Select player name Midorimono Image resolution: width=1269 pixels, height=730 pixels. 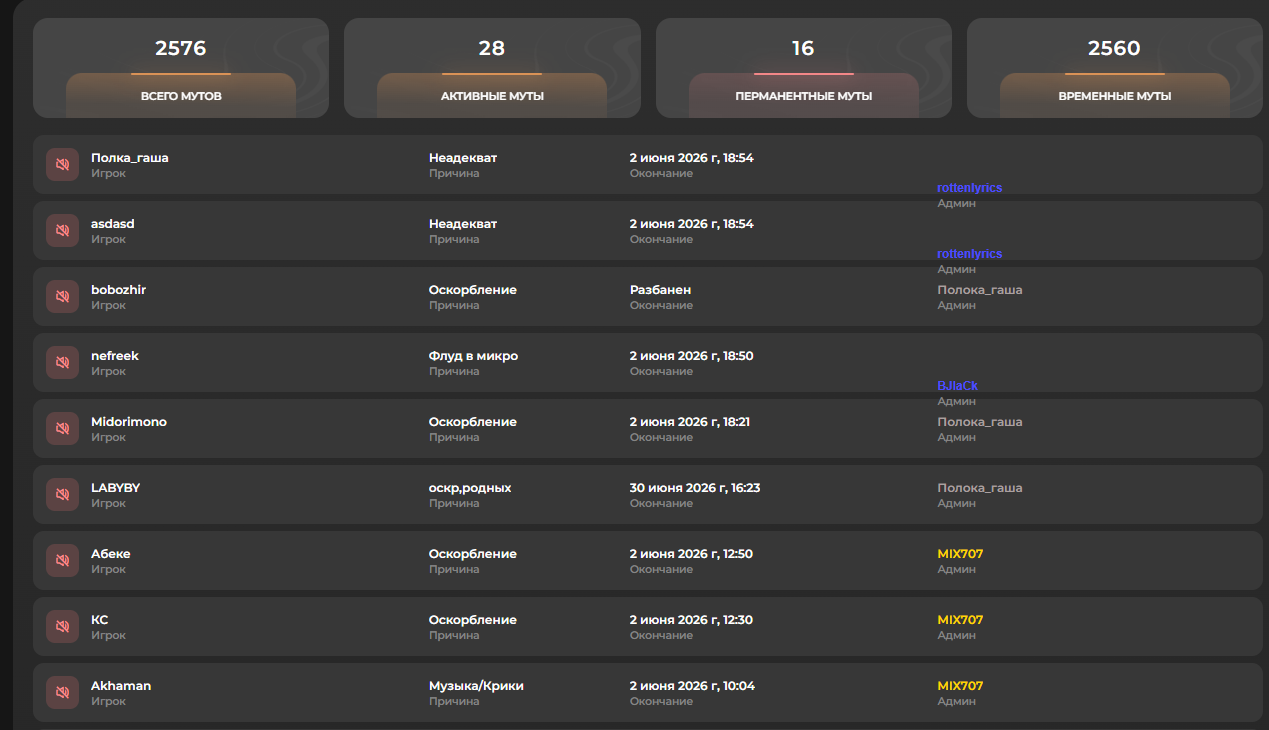click(x=129, y=422)
